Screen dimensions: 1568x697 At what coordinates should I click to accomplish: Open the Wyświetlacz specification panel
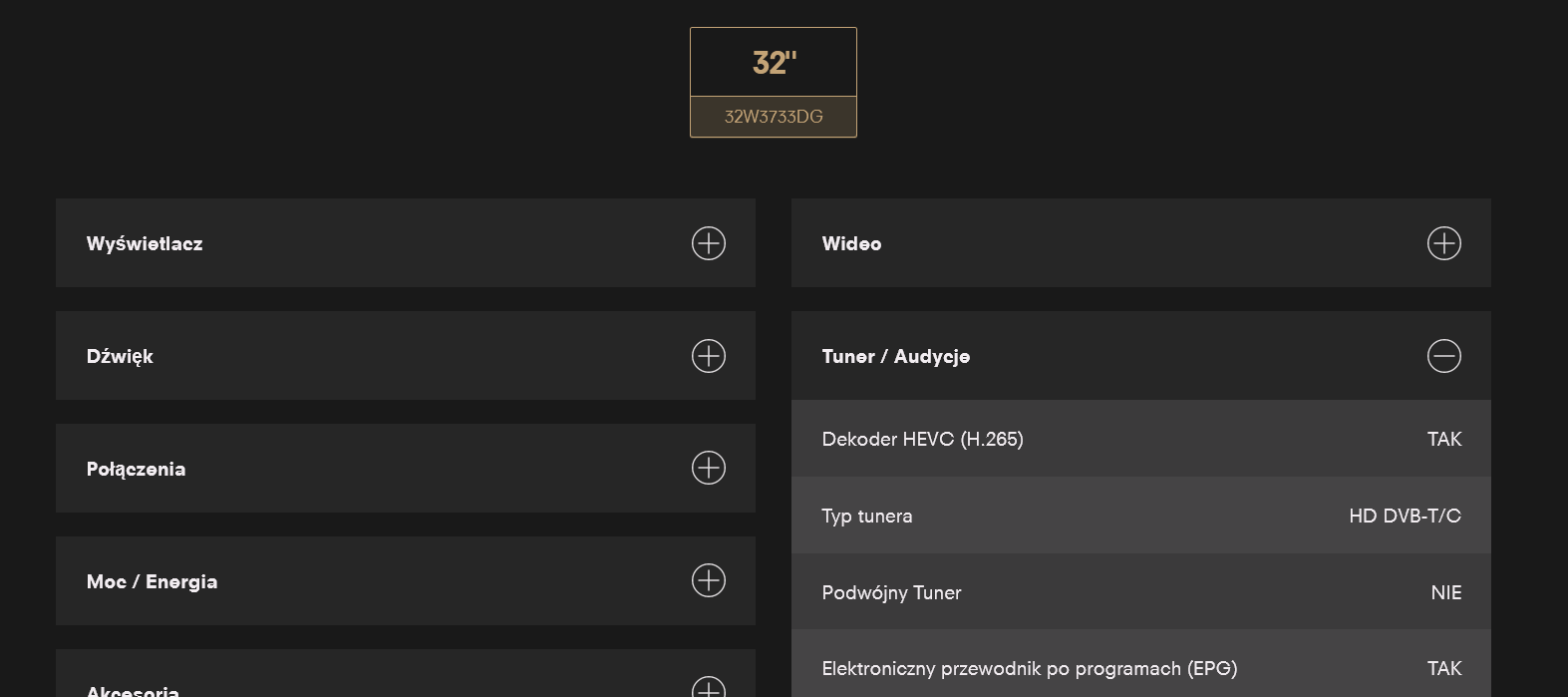point(406,243)
